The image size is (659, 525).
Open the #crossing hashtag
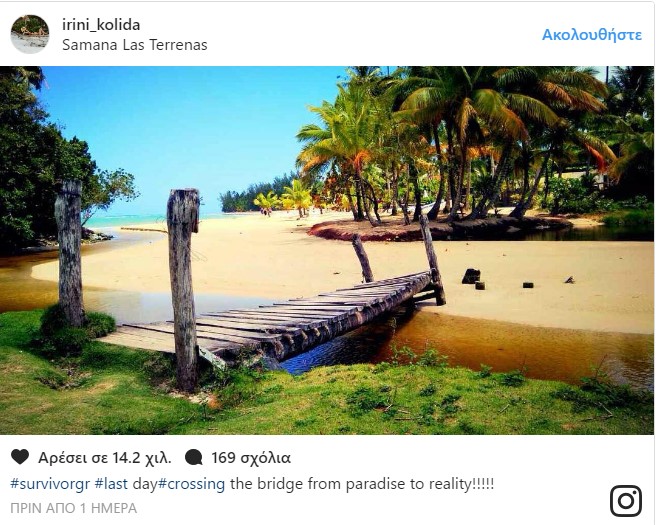coord(191,484)
